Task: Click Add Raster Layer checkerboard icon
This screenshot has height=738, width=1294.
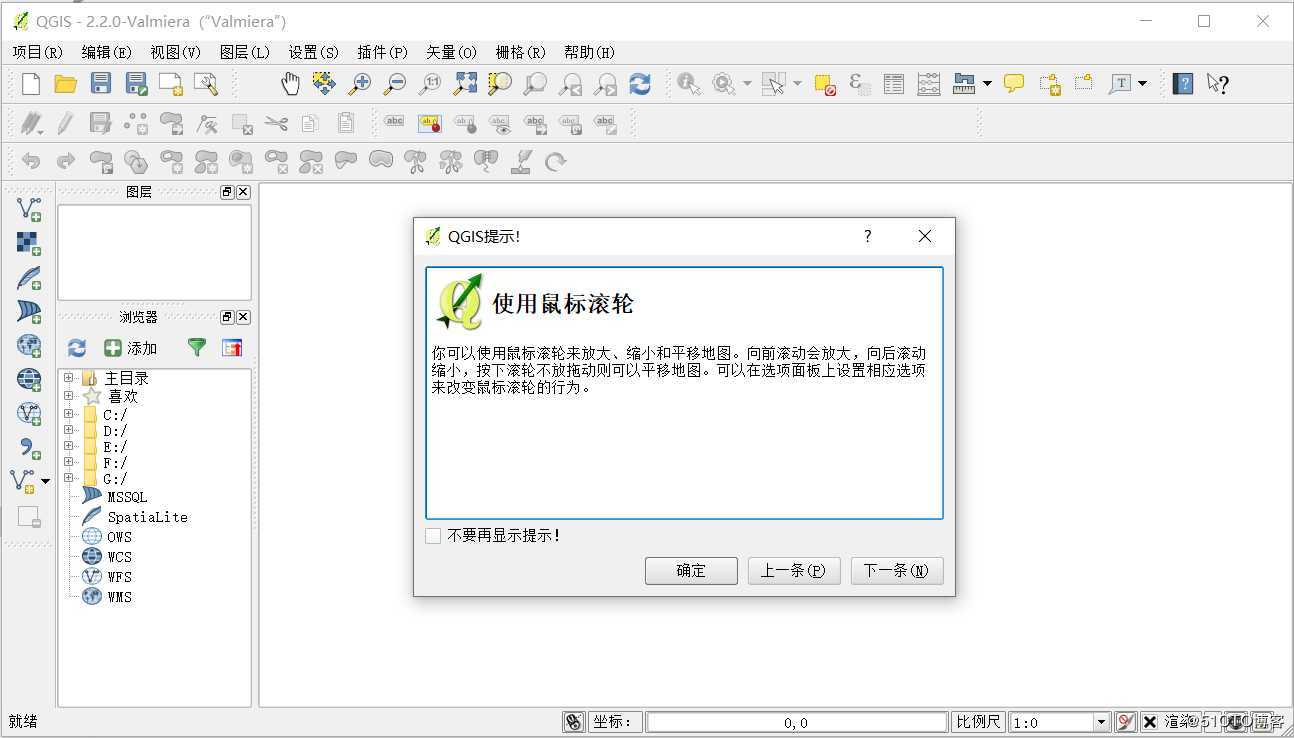Action: click(x=29, y=243)
